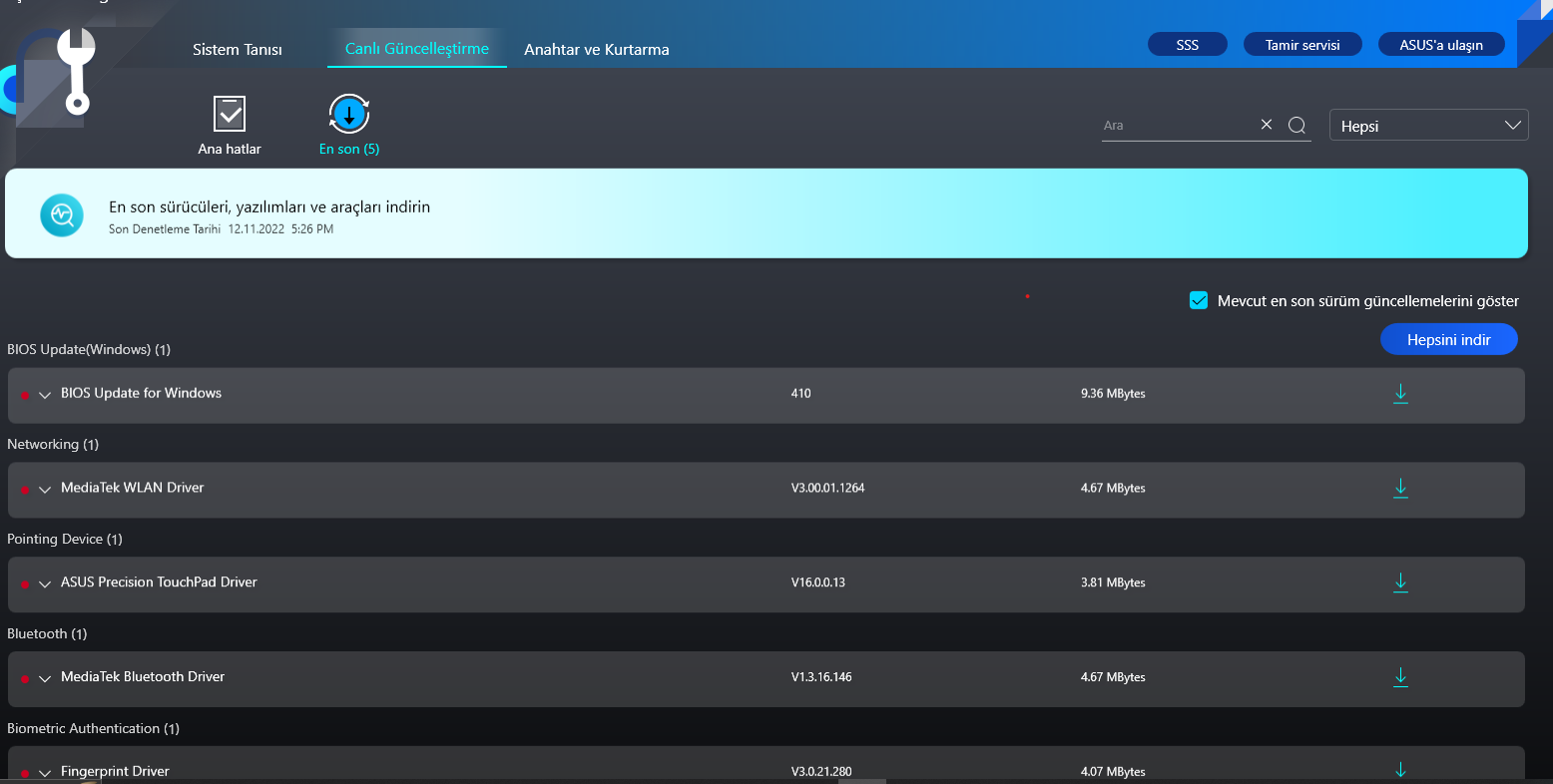Click the search magnifier icon
Screen dimensions: 1553x784
[1297, 125]
